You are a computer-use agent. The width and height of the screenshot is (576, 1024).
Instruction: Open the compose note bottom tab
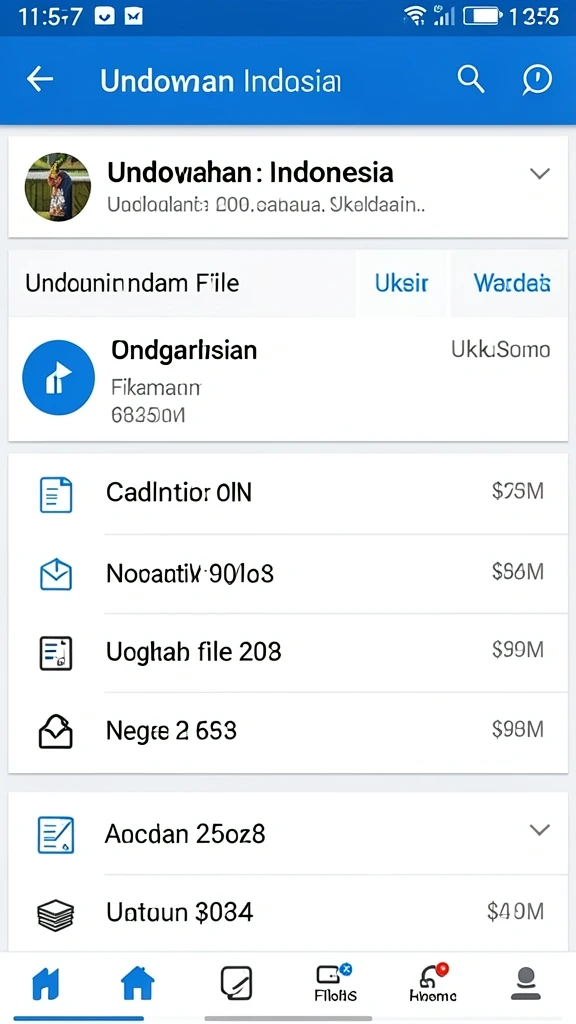pos(236,984)
